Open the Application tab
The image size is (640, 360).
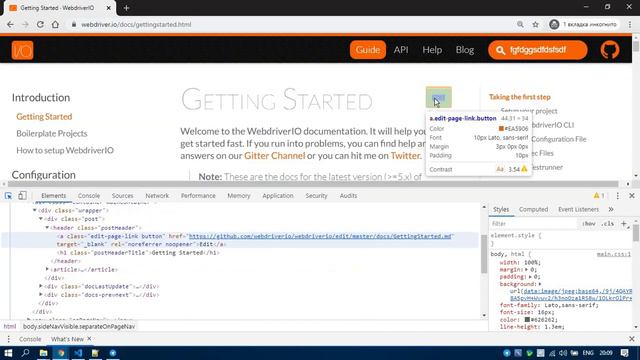[x=278, y=196]
